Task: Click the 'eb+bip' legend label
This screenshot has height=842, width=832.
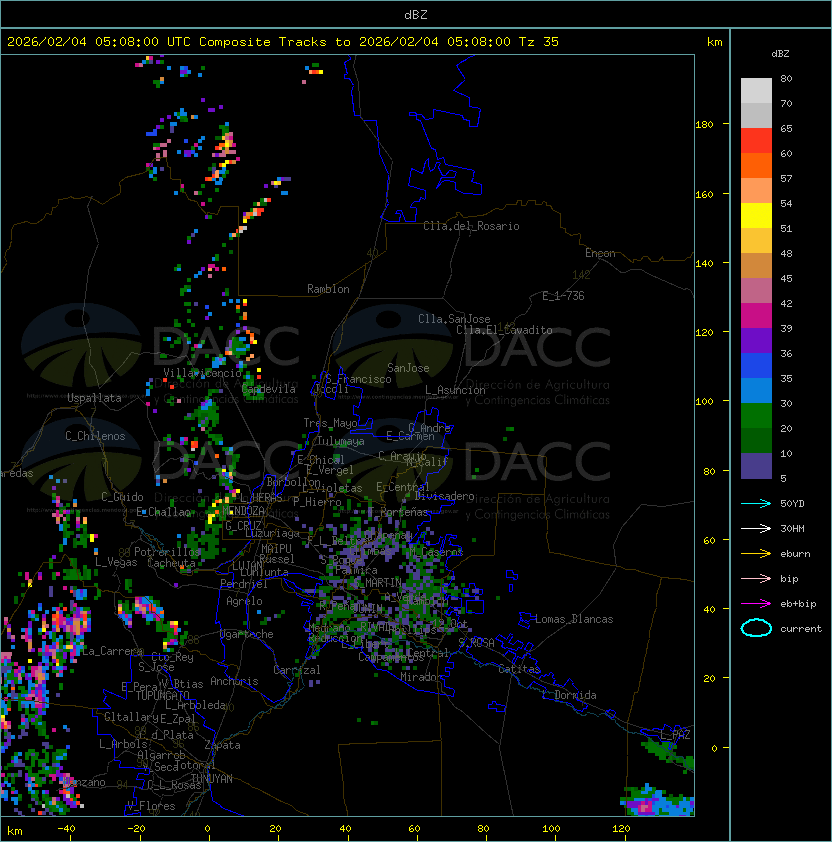Action: coord(798,604)
